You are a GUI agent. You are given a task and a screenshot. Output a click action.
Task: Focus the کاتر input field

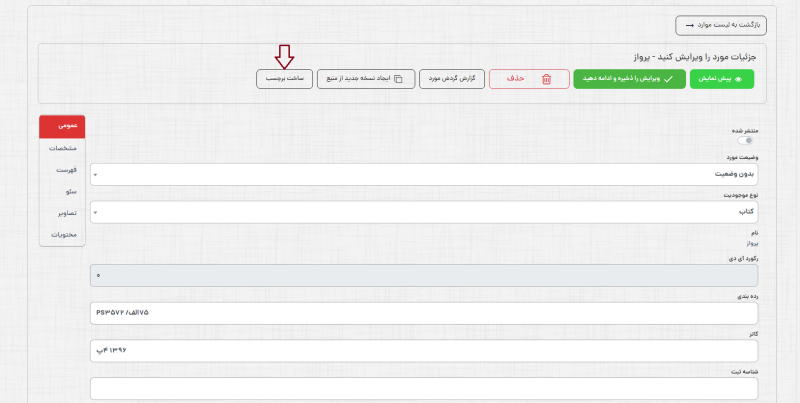coord(424,351)
